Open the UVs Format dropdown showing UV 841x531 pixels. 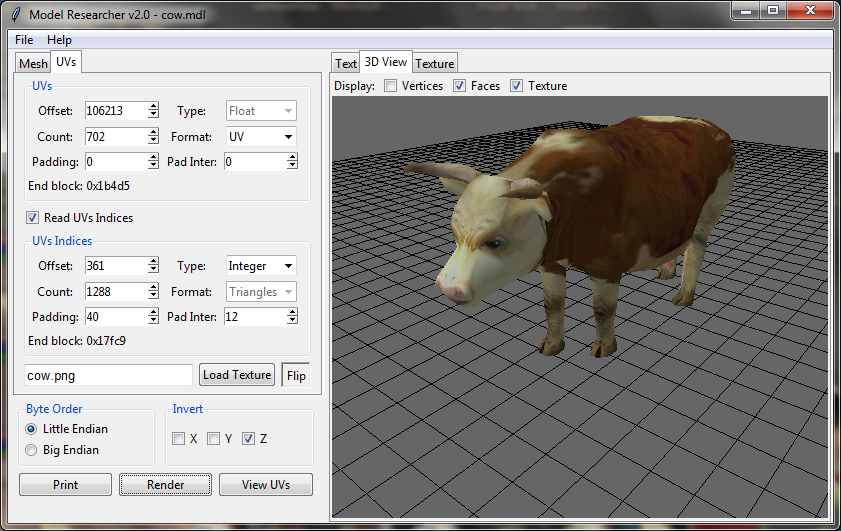coord(261,136)
